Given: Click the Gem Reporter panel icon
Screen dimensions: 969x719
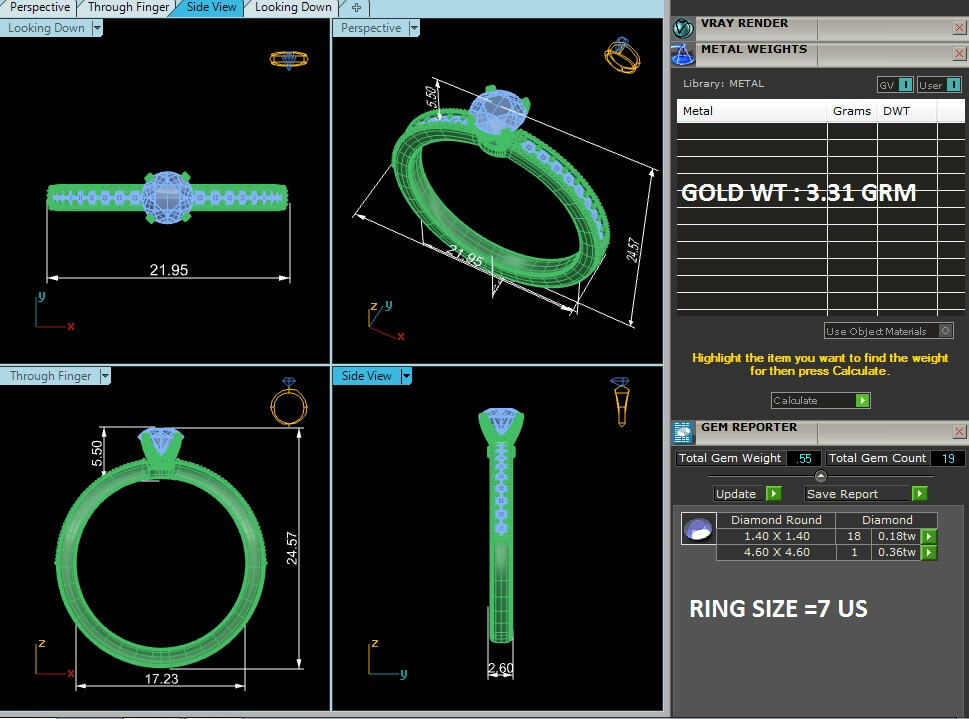Looking at the screenshot, I should point(683,432).
